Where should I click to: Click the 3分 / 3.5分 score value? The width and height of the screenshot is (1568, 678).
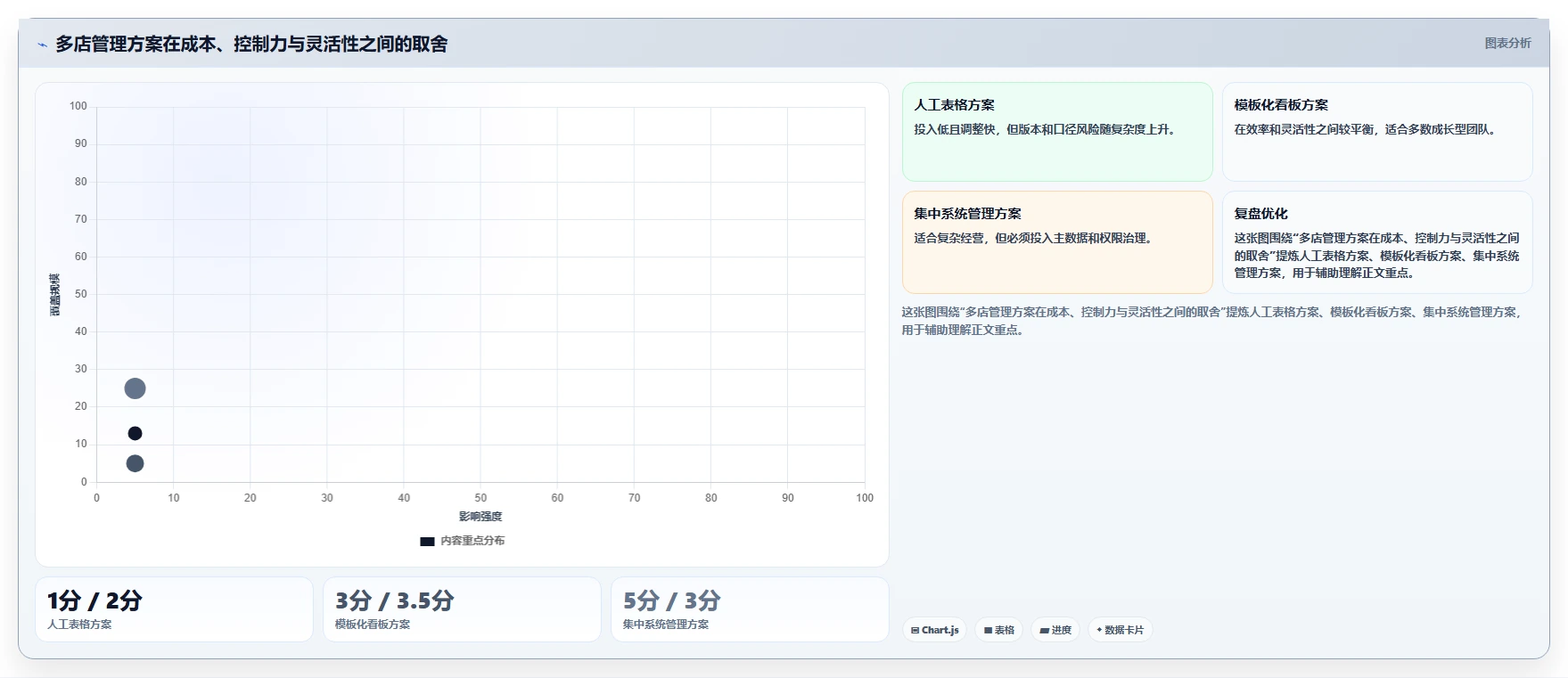394,600
